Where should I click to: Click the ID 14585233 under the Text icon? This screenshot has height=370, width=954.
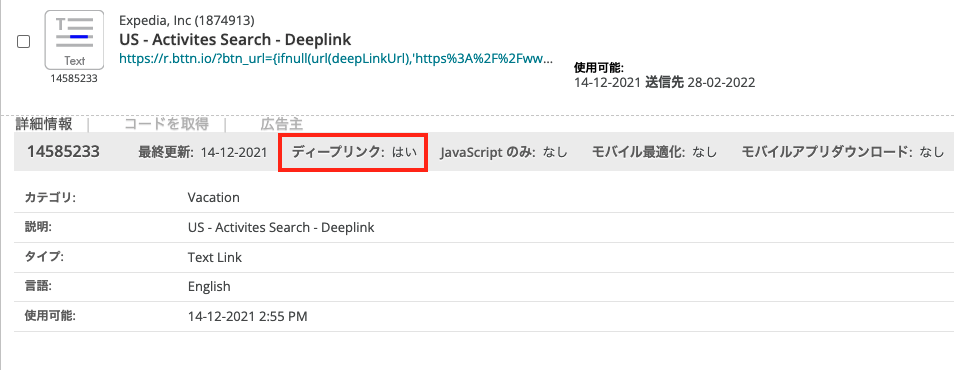tap(74, 79)
